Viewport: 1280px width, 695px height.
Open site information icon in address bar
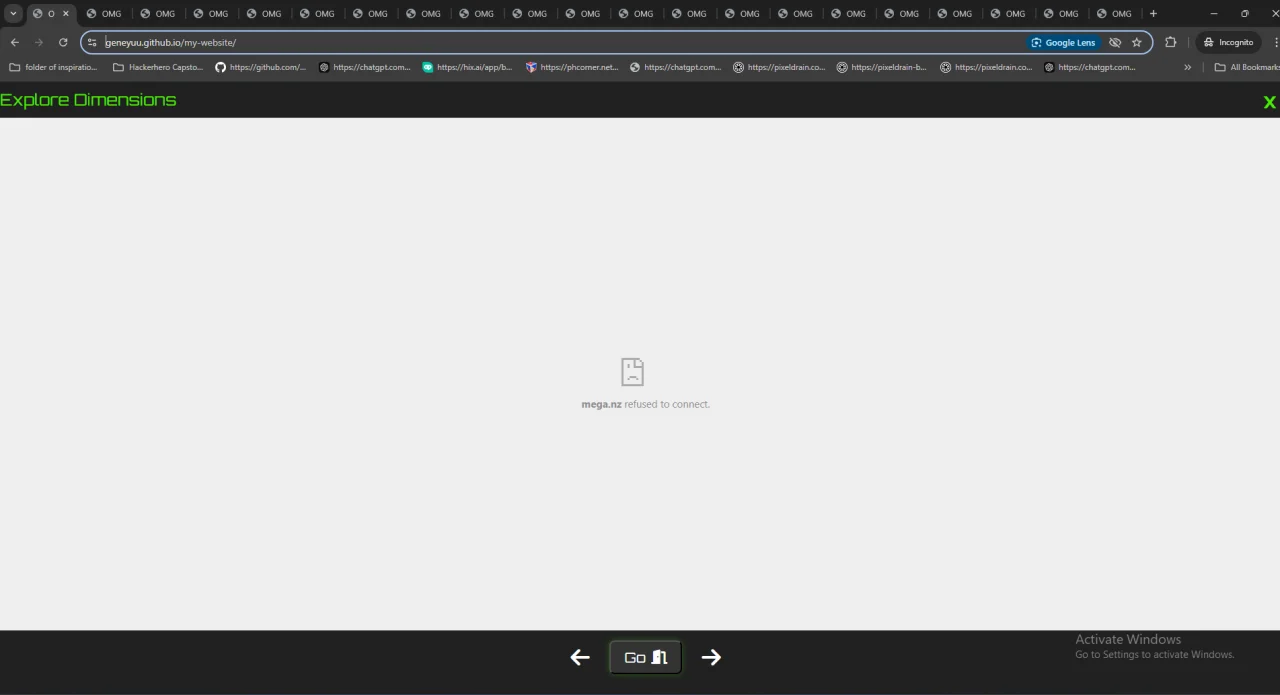92,42
